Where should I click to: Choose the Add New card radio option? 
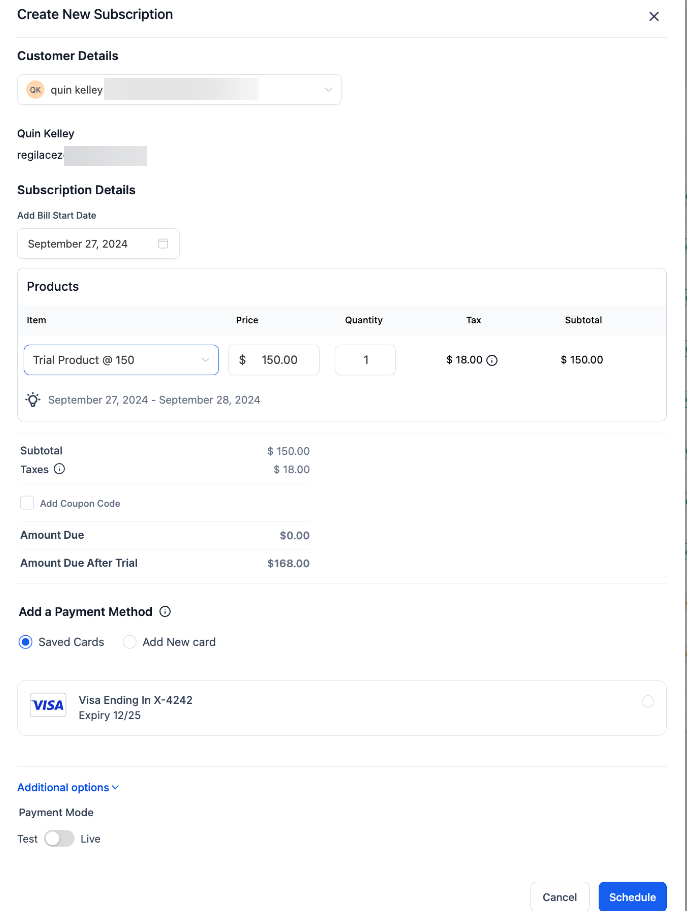(x=130, y=642)
